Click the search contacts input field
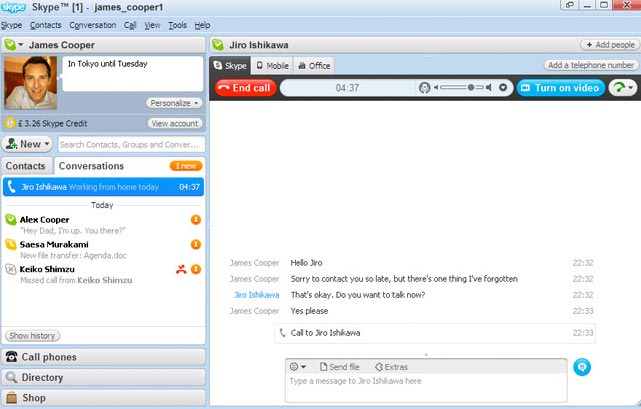The width and height of the screenshot is (641, 409). point(131,144)
